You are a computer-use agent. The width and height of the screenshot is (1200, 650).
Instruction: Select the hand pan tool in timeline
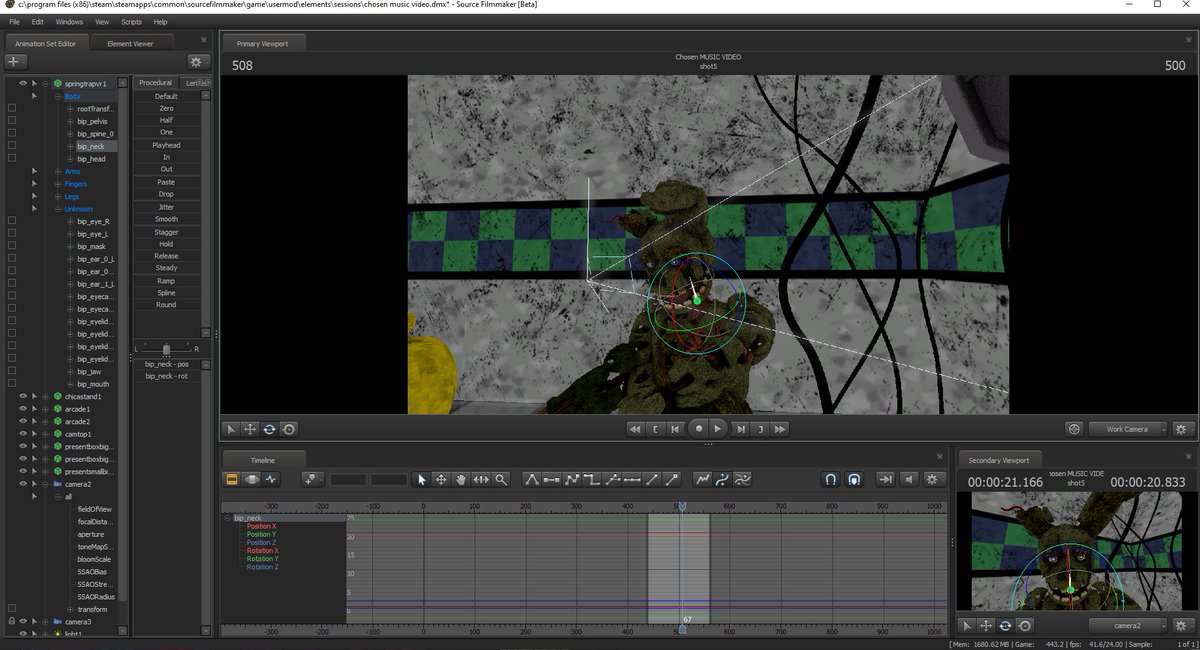click(x=461, y=479)
